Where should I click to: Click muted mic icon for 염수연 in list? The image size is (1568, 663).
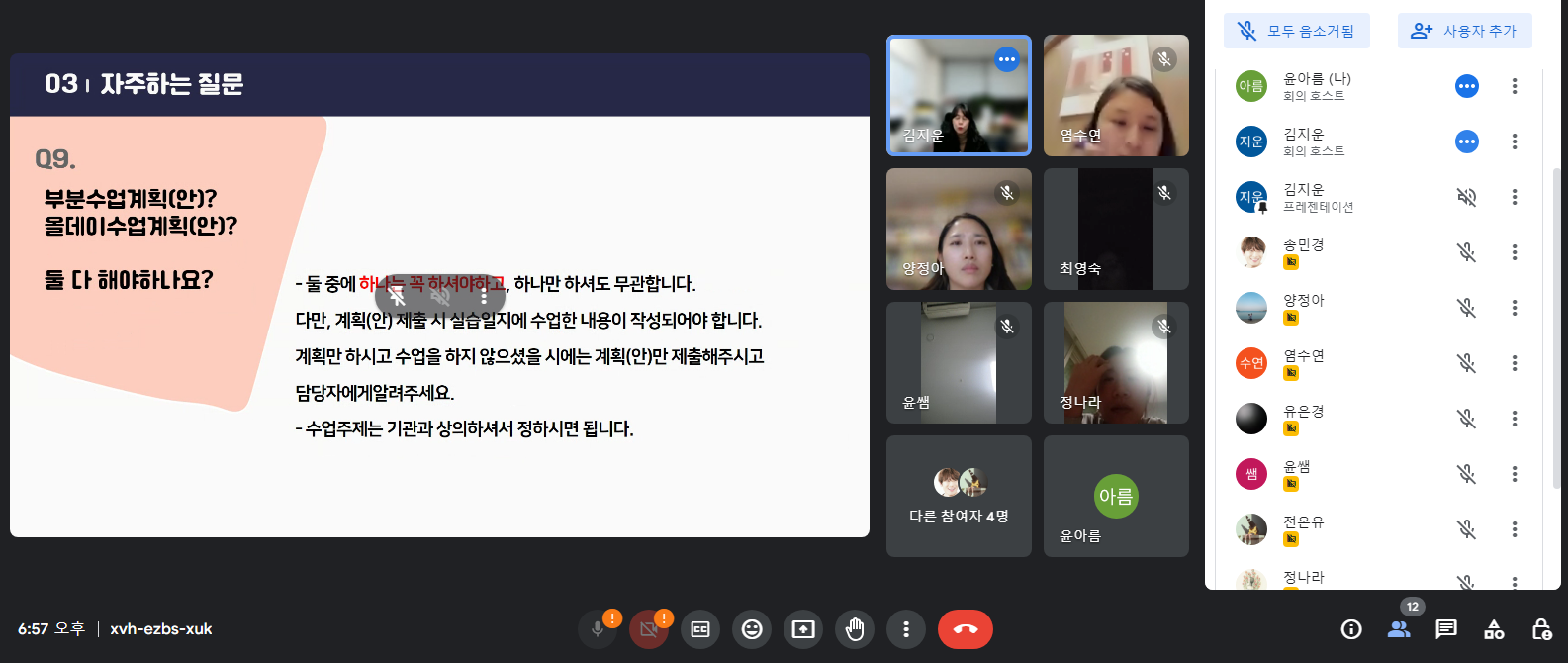coord(1467,363)
